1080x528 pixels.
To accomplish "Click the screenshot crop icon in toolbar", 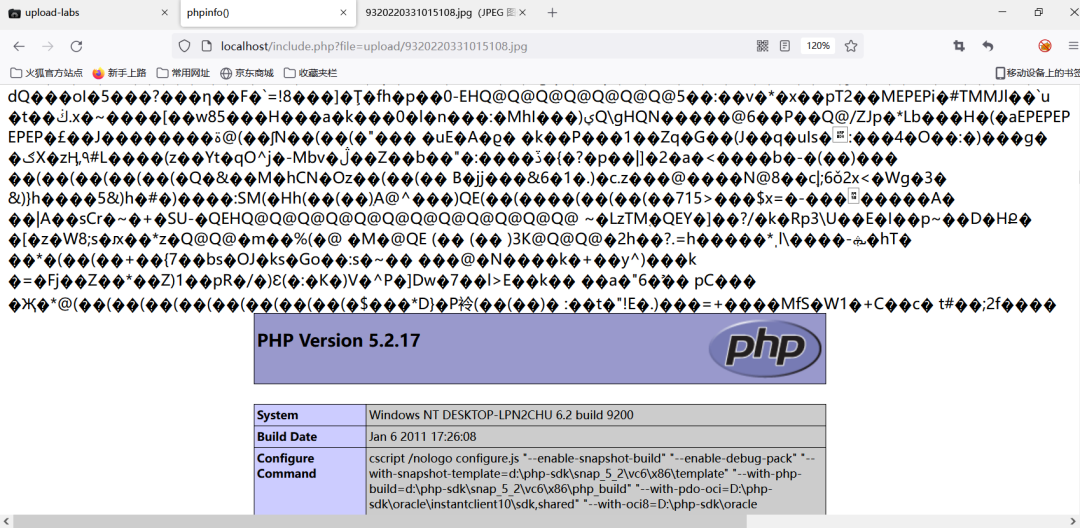I will pyautogui.click(x=959, y=46).
